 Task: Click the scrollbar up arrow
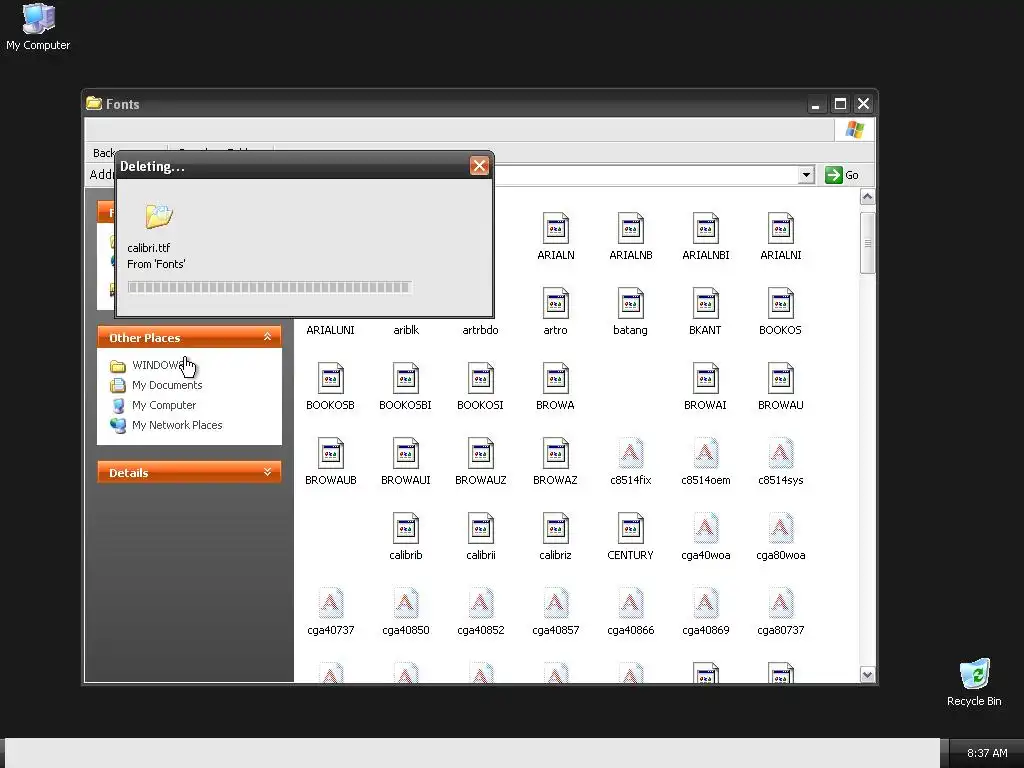click(867, 197)
